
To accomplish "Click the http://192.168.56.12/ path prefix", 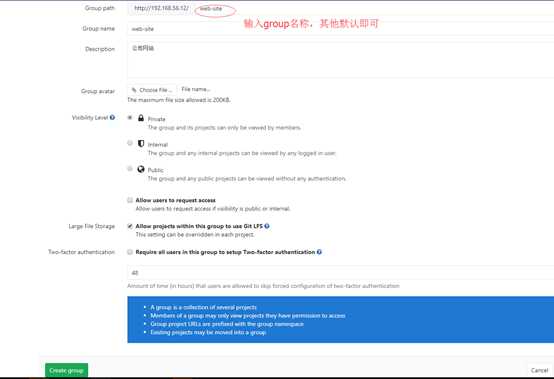I will (161, 8).
